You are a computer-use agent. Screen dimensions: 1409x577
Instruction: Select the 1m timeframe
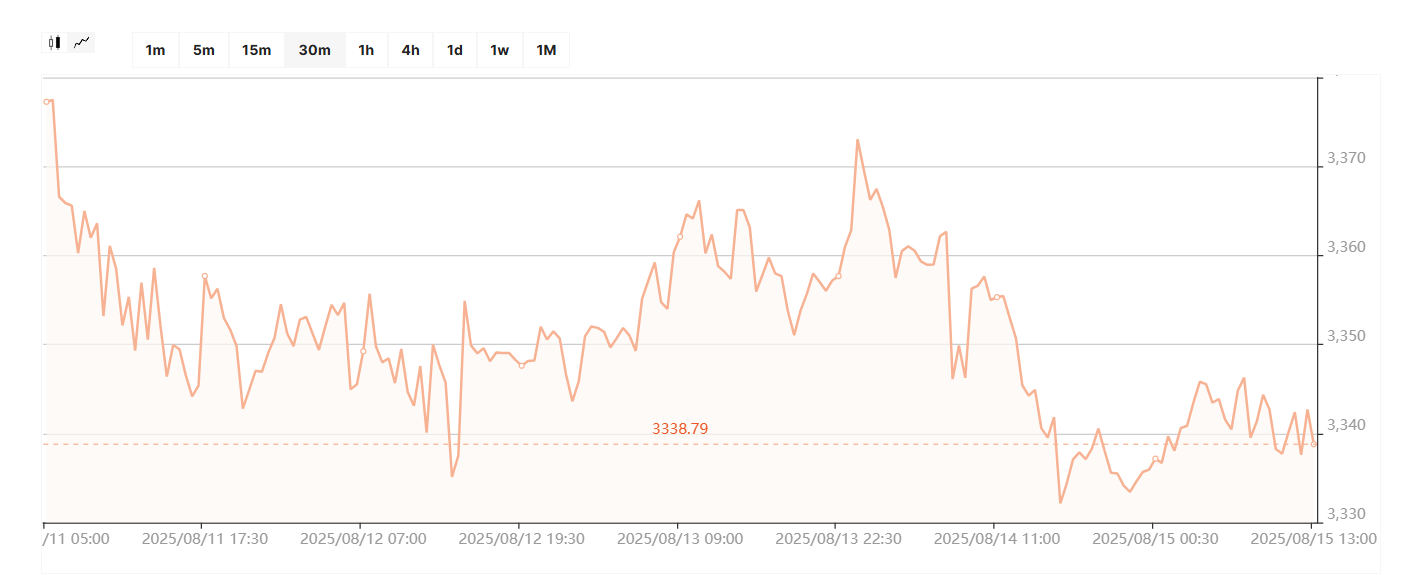tap(155, 50)
